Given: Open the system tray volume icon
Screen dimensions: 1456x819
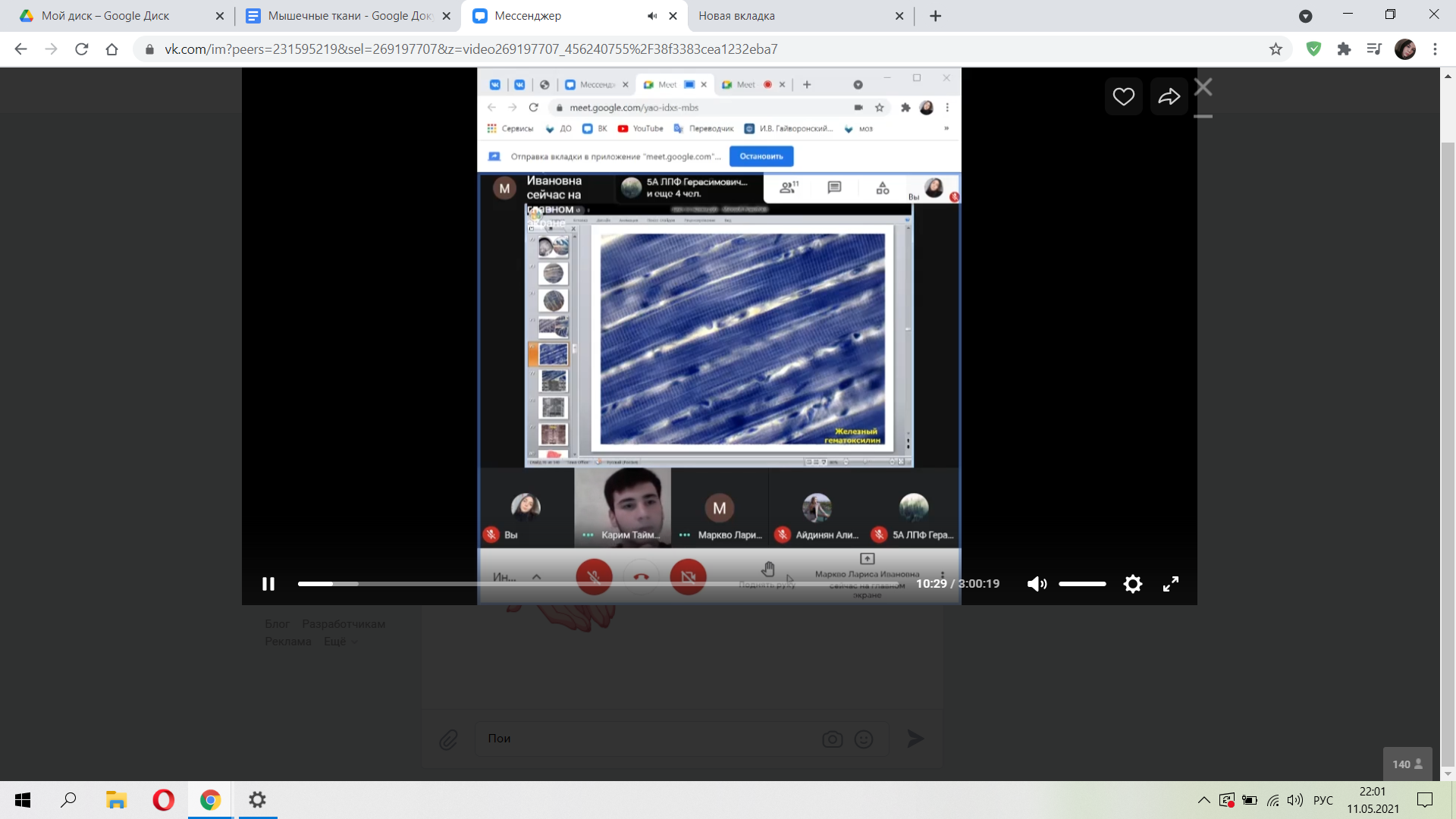Looking at the screenshot, I should click(1295, 800).
